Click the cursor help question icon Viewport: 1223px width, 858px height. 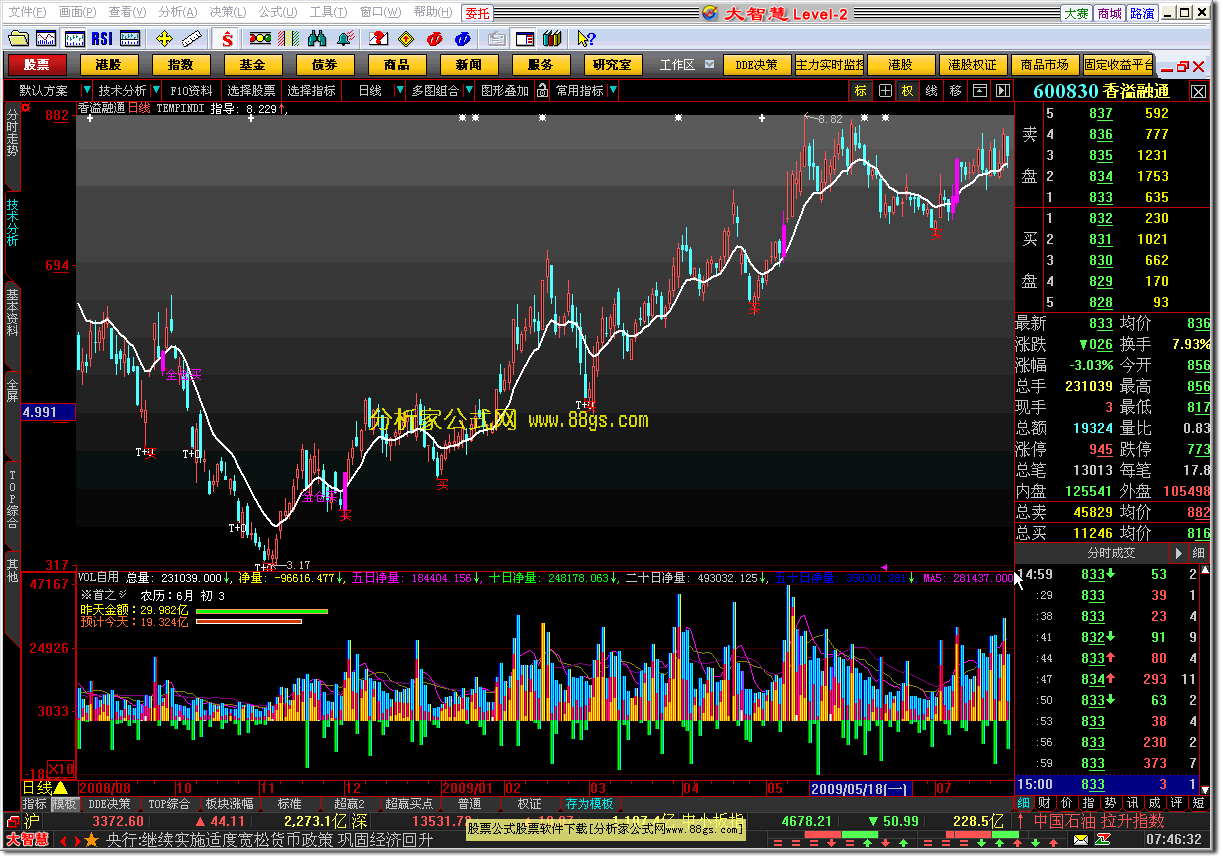[586, 39]
